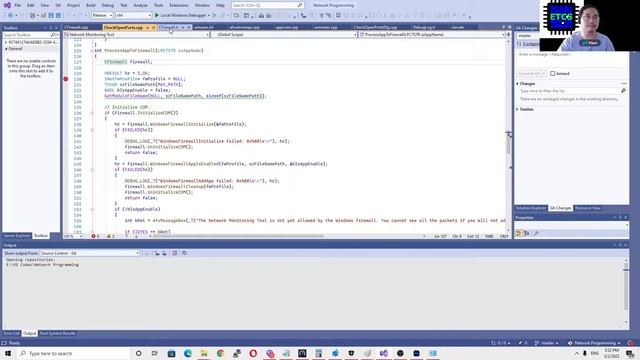This screenshot has width=640, height=360.
Task: Open the x64 platform dropdown
Action: (x=133, y=15)
